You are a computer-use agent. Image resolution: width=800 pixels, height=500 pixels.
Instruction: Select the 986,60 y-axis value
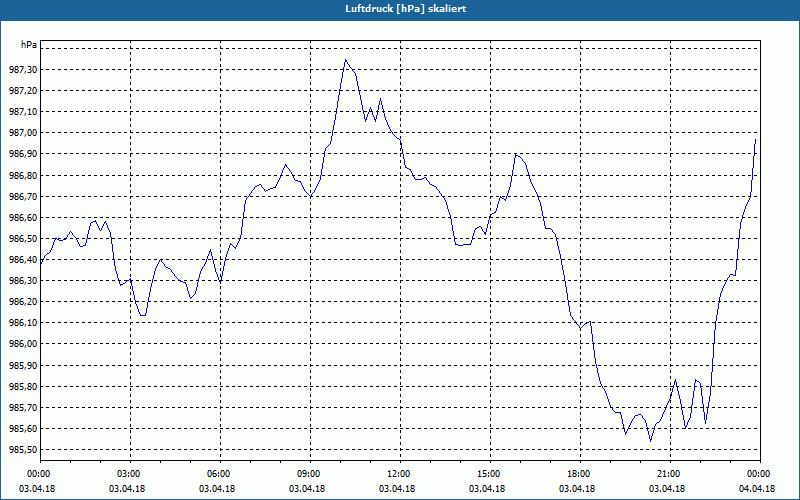coord(23,217)
